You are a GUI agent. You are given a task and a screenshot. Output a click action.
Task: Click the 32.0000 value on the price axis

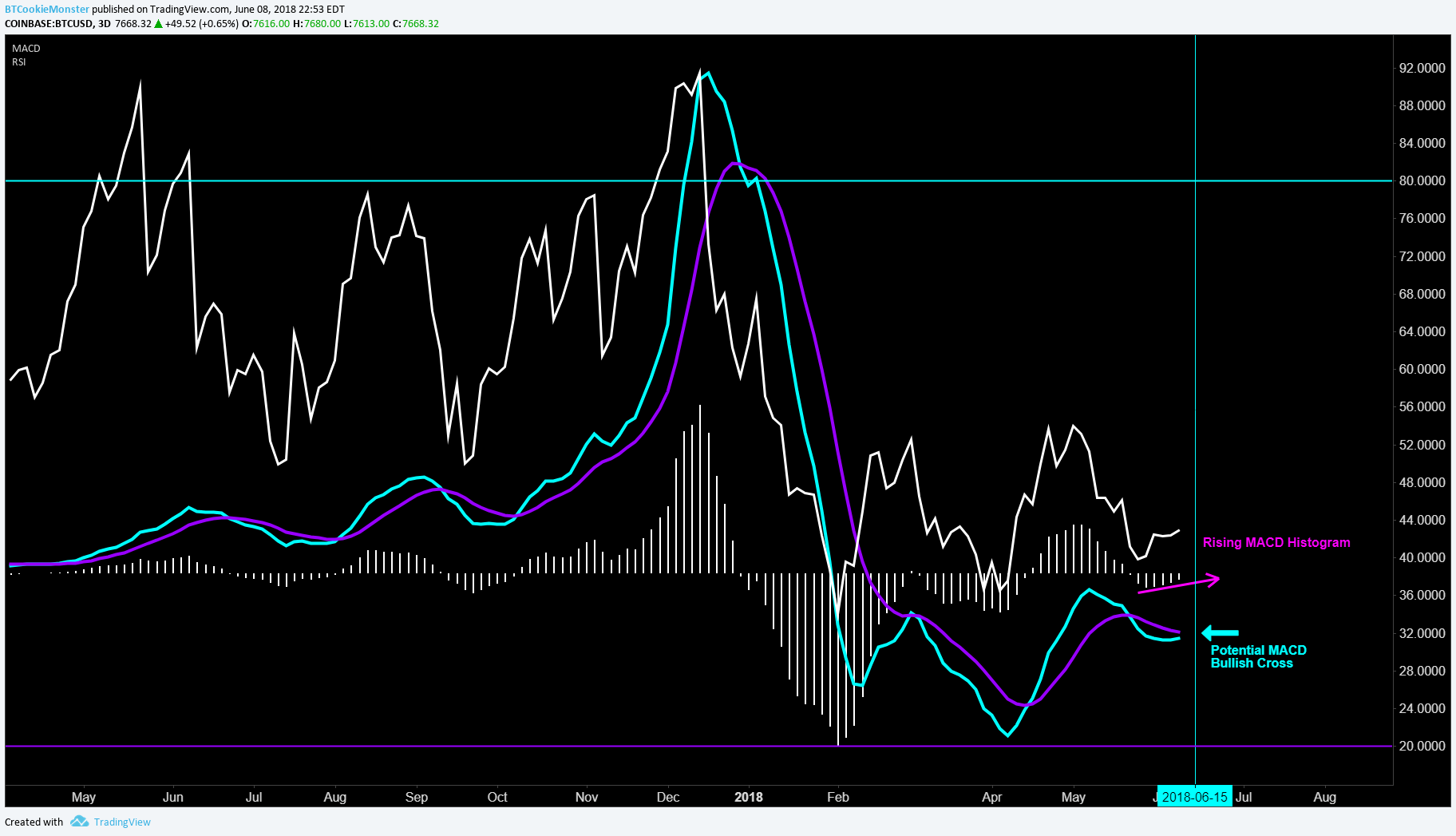pyautogui.click(x=1422, y=633)
